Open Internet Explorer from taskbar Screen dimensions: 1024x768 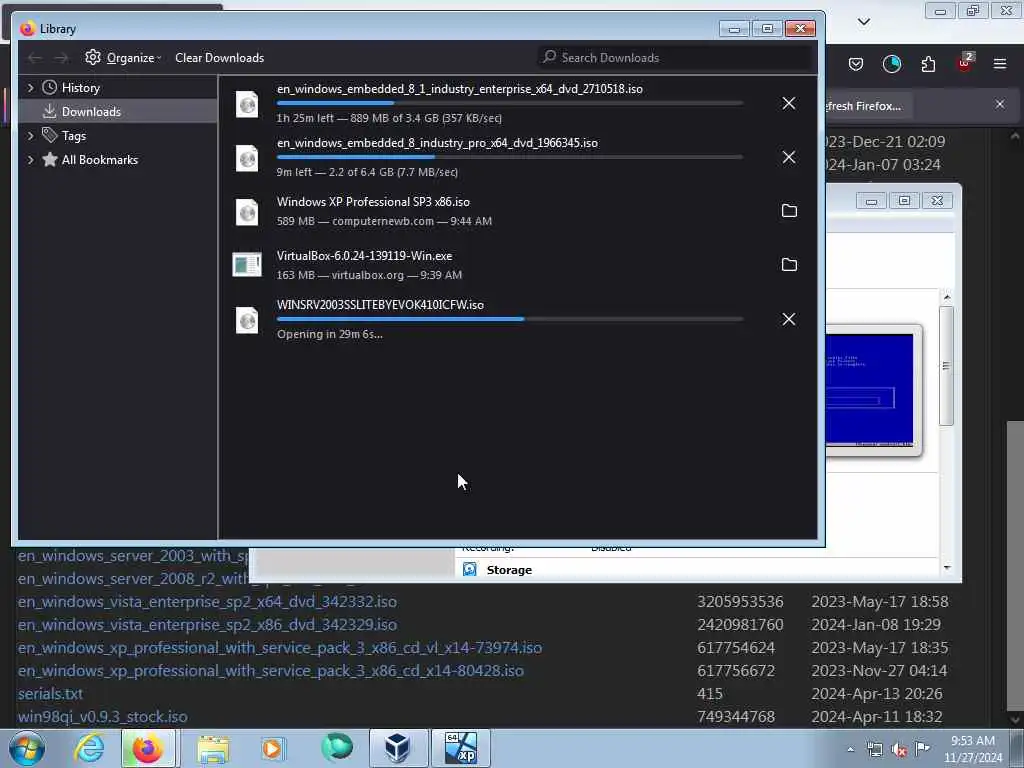click(89, 748)
